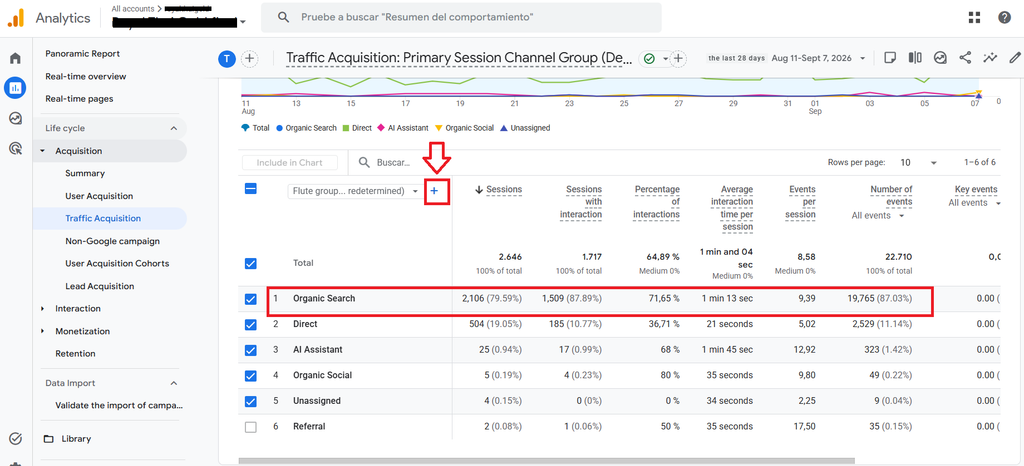The width and height of the screenshot is (1024, 466).
Task: Add a comparison using plus next to T
Action: 249,59
